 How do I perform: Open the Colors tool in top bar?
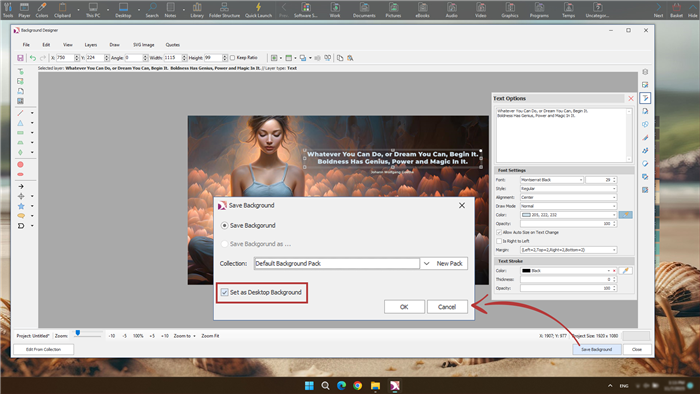[42, 9]
